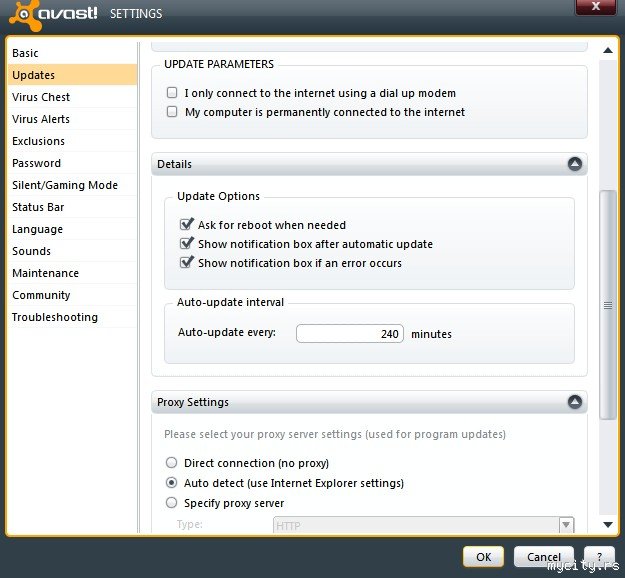
Task: Click the question mark help button
Action: [x=599, y=556]
